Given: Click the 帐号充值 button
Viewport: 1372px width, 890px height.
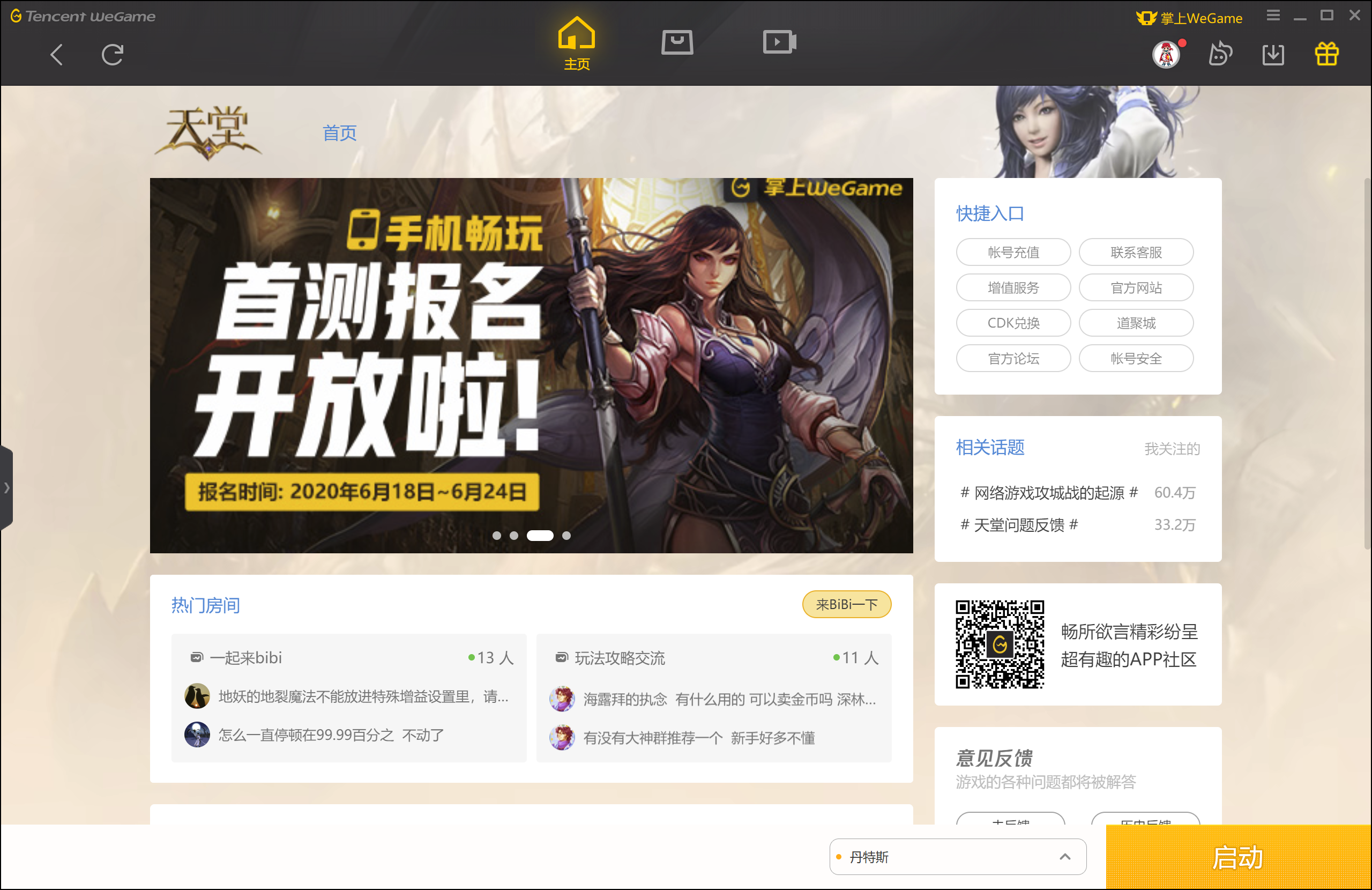Looking at the screenshot, I should (x=1013, y=252).
